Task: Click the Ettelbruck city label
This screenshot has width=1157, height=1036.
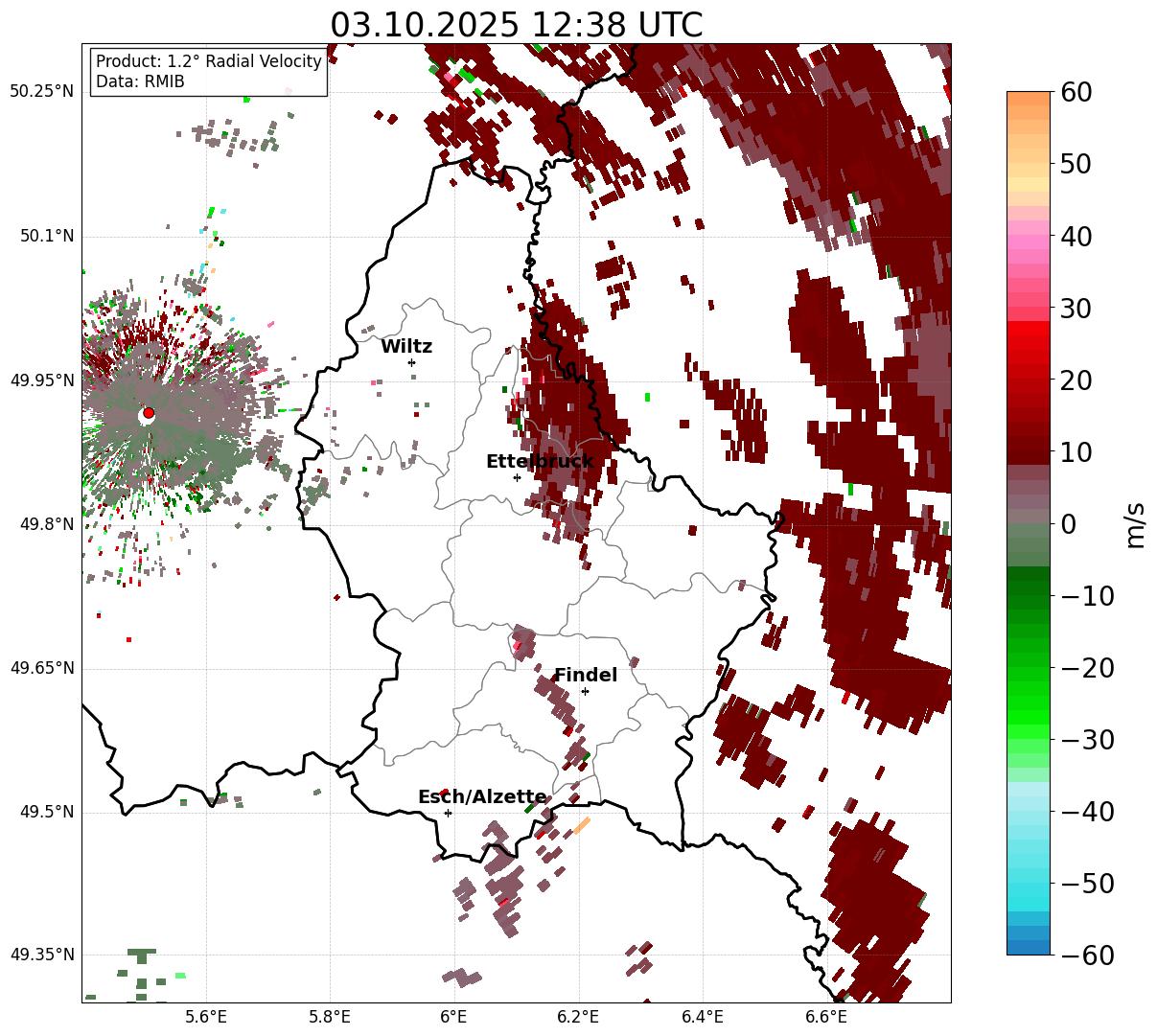Action: 540,462
